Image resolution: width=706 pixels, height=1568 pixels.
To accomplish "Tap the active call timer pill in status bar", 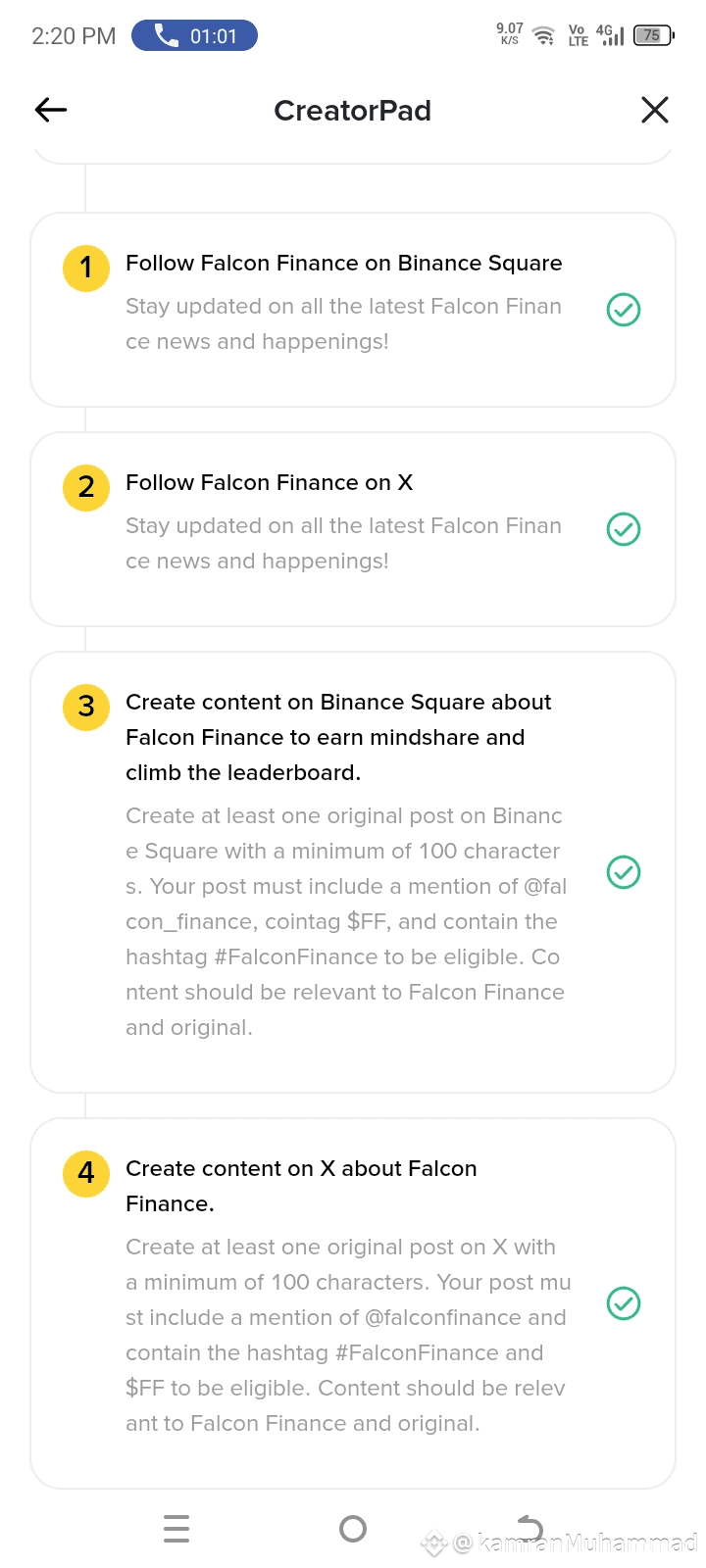I will coord(194,36).
